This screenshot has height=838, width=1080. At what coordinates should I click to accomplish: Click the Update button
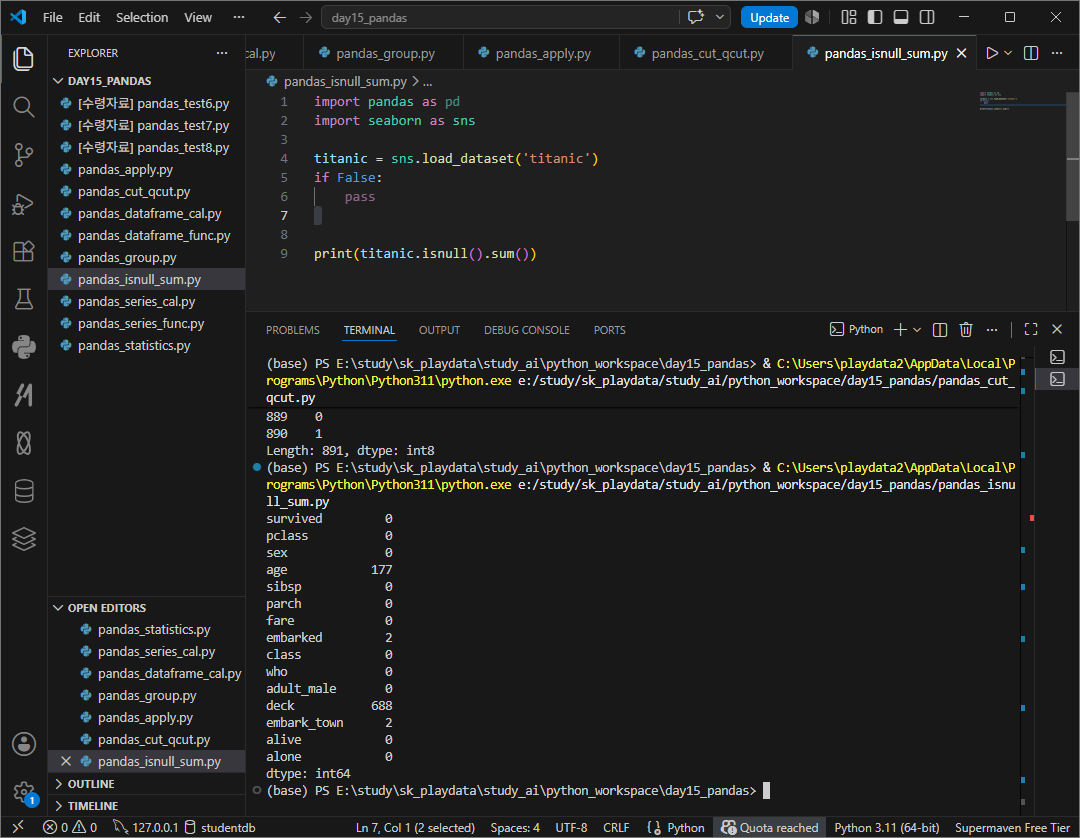(769, 17)
